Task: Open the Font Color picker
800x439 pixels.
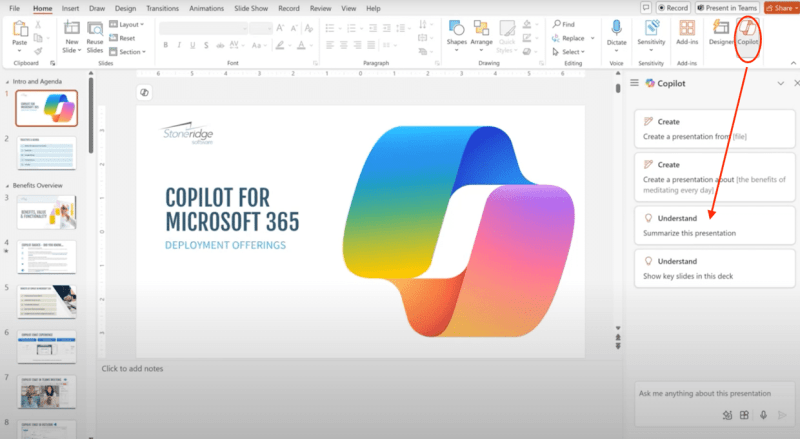Action: click(304, 45)
